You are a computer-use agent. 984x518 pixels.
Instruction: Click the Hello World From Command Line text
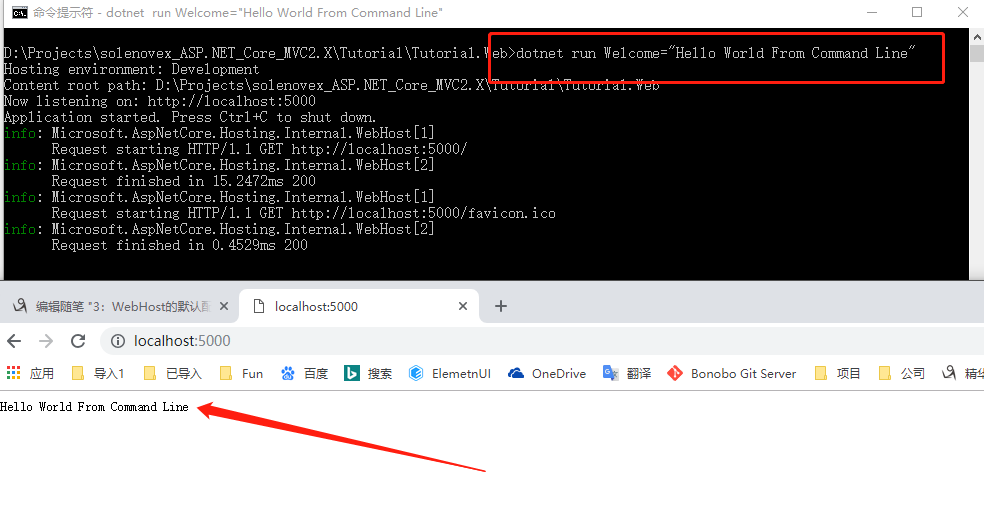94,407
